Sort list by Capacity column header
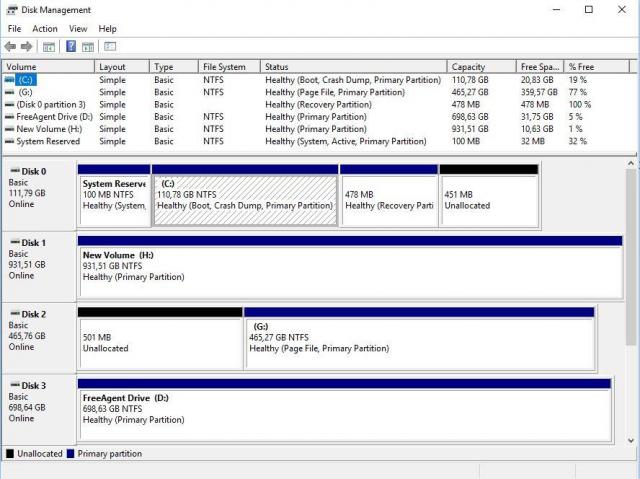The width and height of the screenshot is (640, 479). coord(469,67)
